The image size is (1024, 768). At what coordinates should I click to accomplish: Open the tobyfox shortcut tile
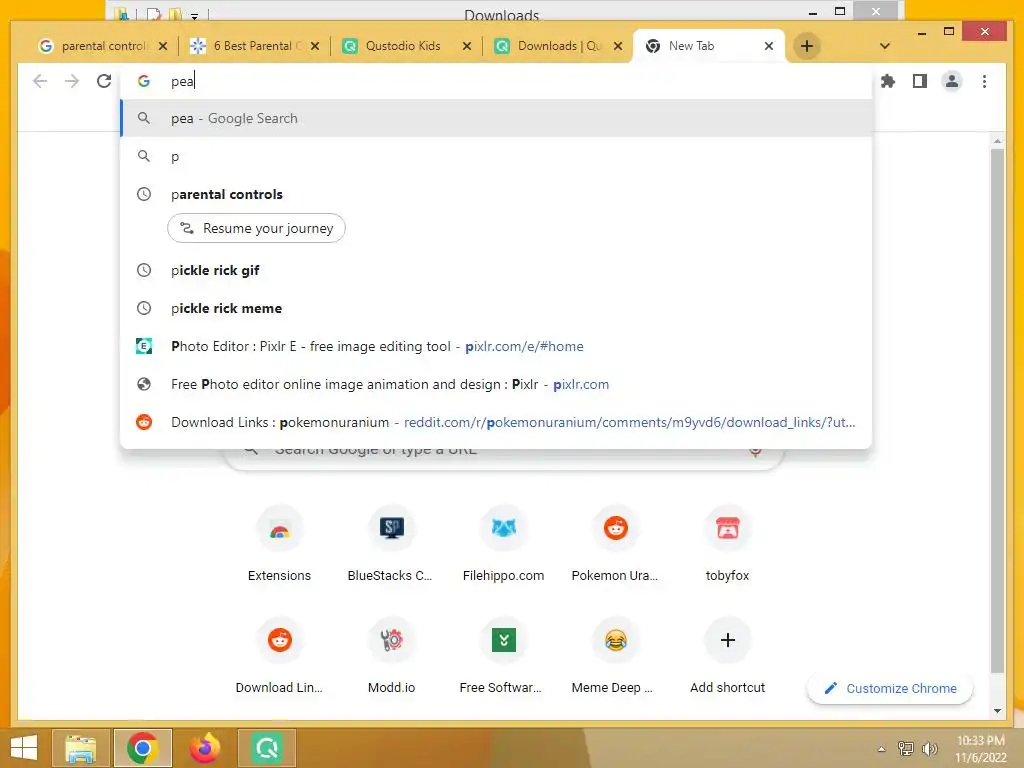[728, 545]
